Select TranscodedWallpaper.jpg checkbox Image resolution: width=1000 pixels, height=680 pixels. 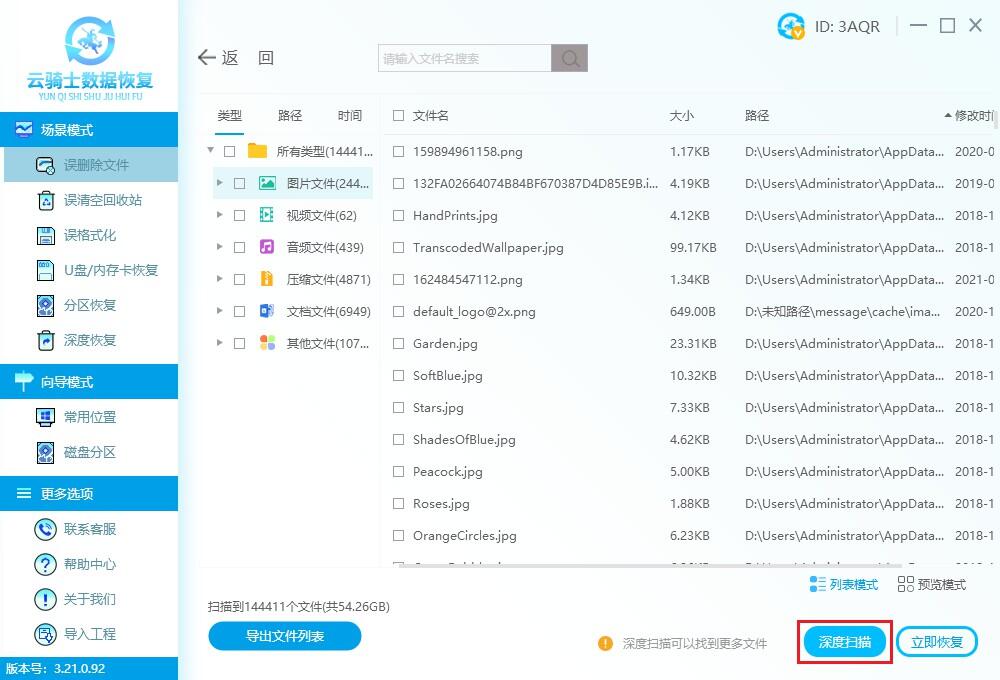coord(399,248)
